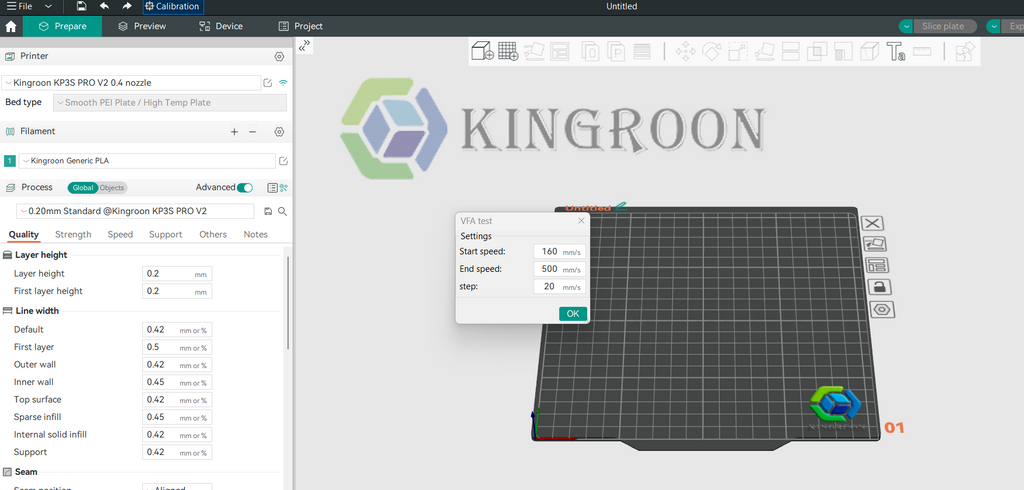Select the Mesh boolean tool
This screenshot has height=490, width=1024.
click(x=816, y=52)
